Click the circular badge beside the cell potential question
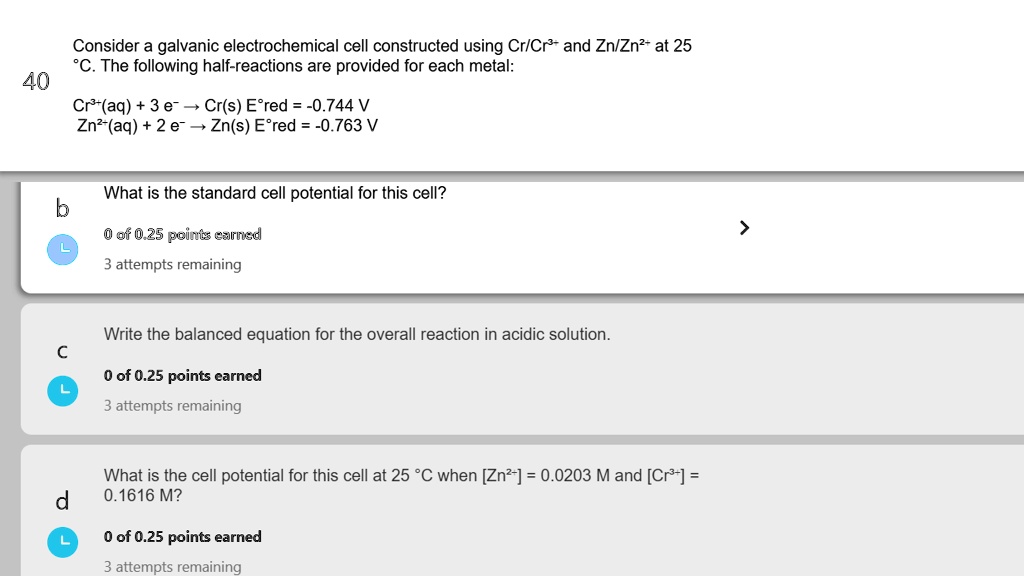 pos(62,542)
